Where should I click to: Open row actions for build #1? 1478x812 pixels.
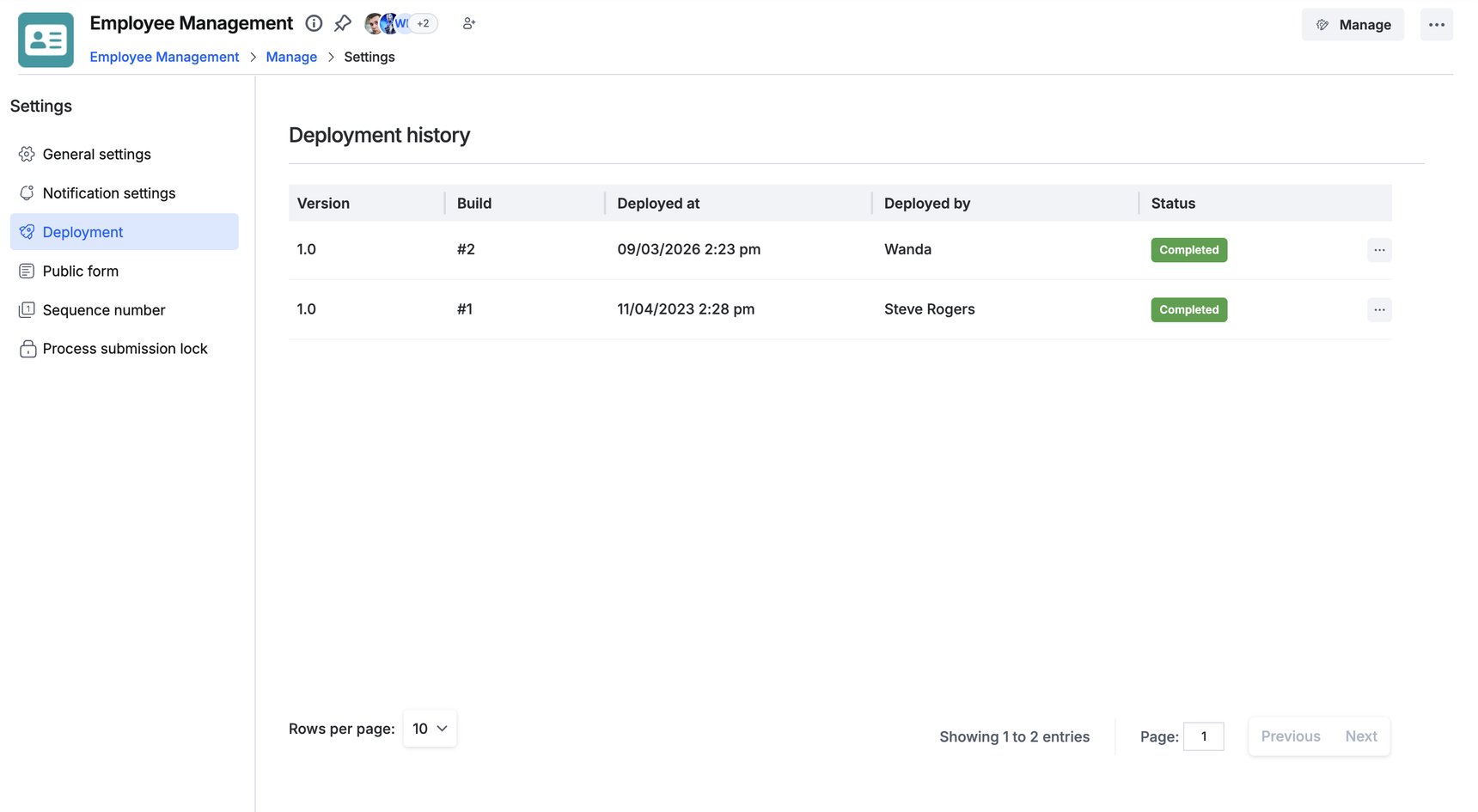(x=1378, y=309)
